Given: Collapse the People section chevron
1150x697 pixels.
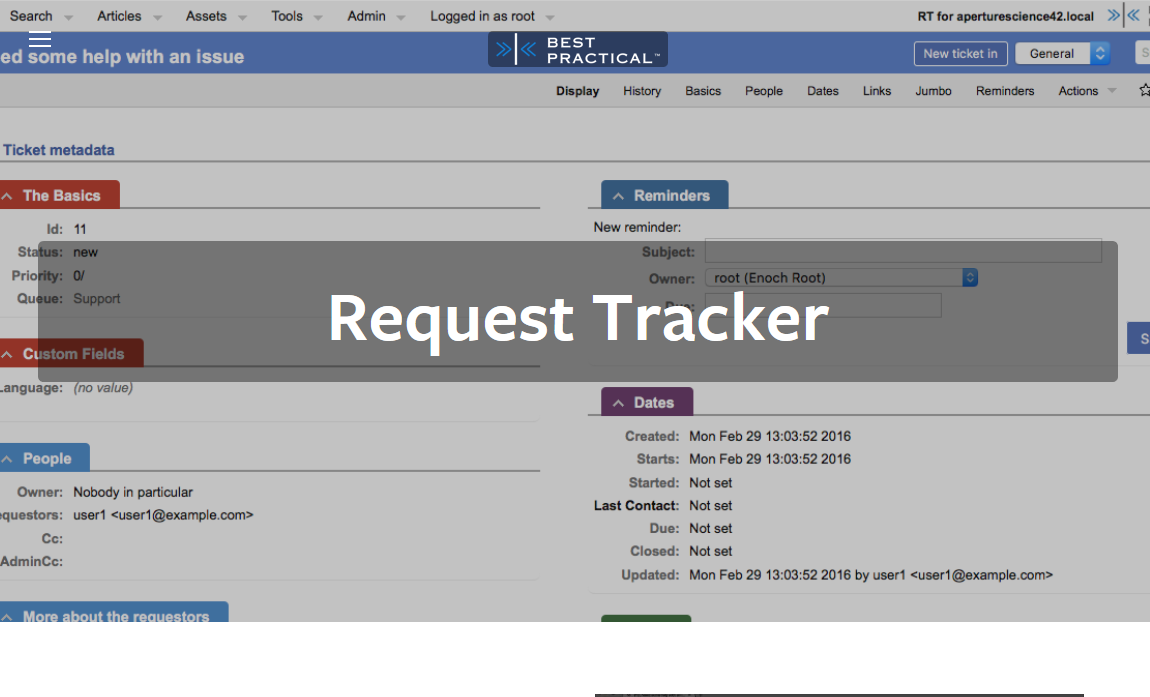Looking at the screenshot, I should [x=7, y=459].
